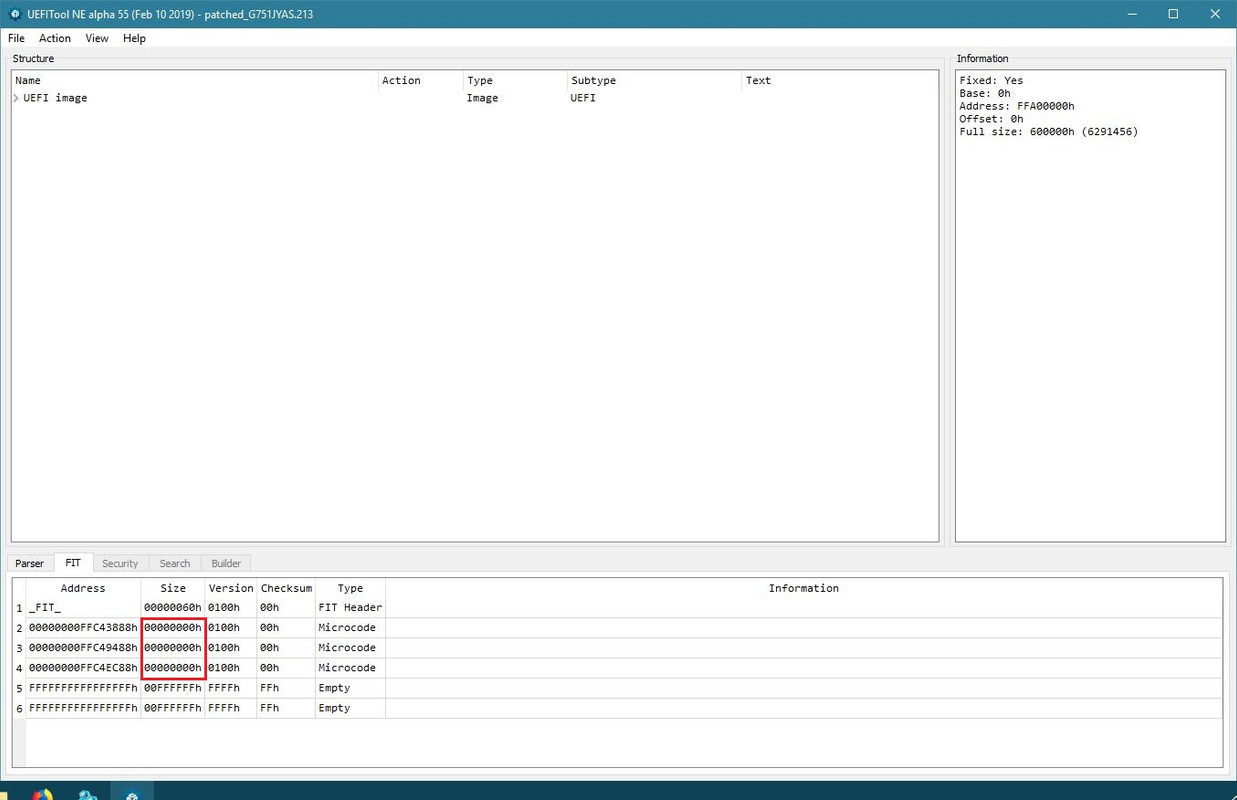The image size is (1237, 800).
Task: Select the FFh checksum cell in row 6
Action: (286, 708)
